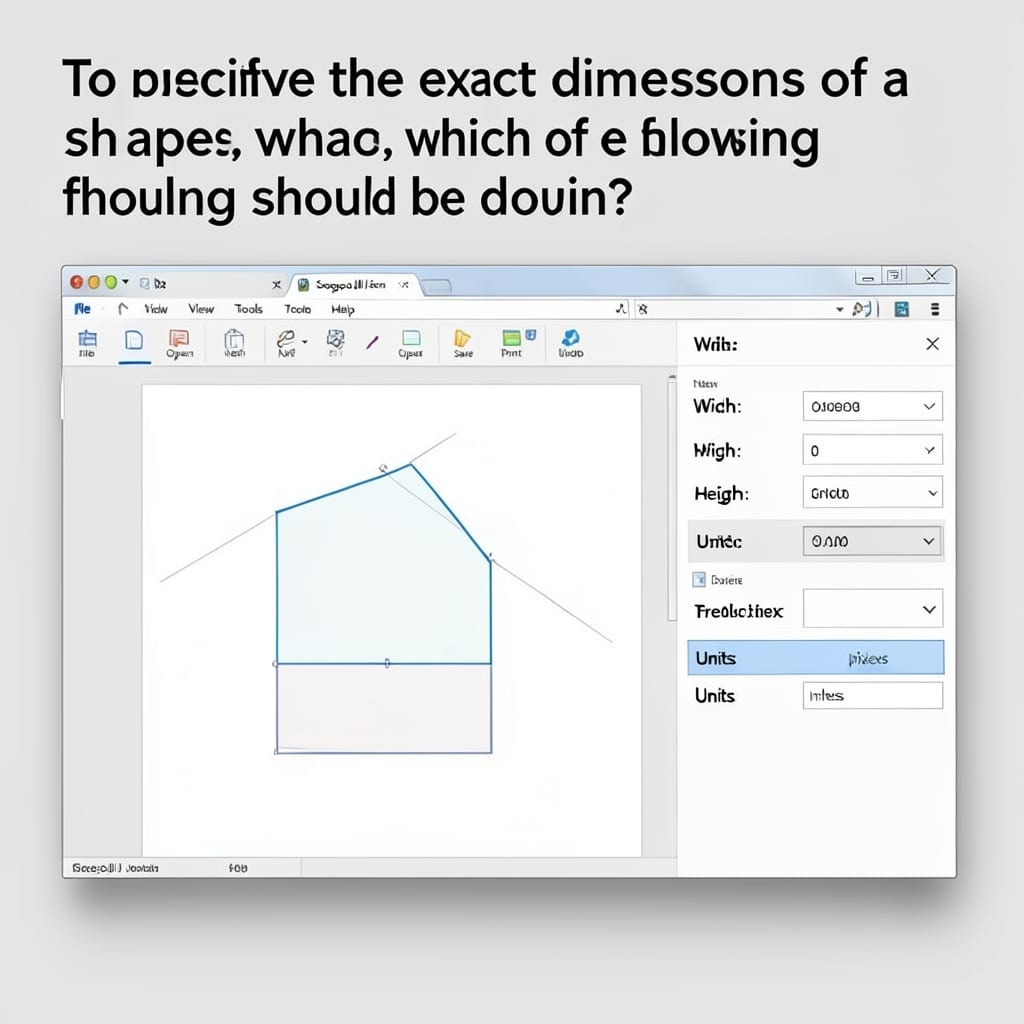The height and width of the screenshot is (1024, 1024).
Task: Open the Toolo menu
Action: coord(298,310)
